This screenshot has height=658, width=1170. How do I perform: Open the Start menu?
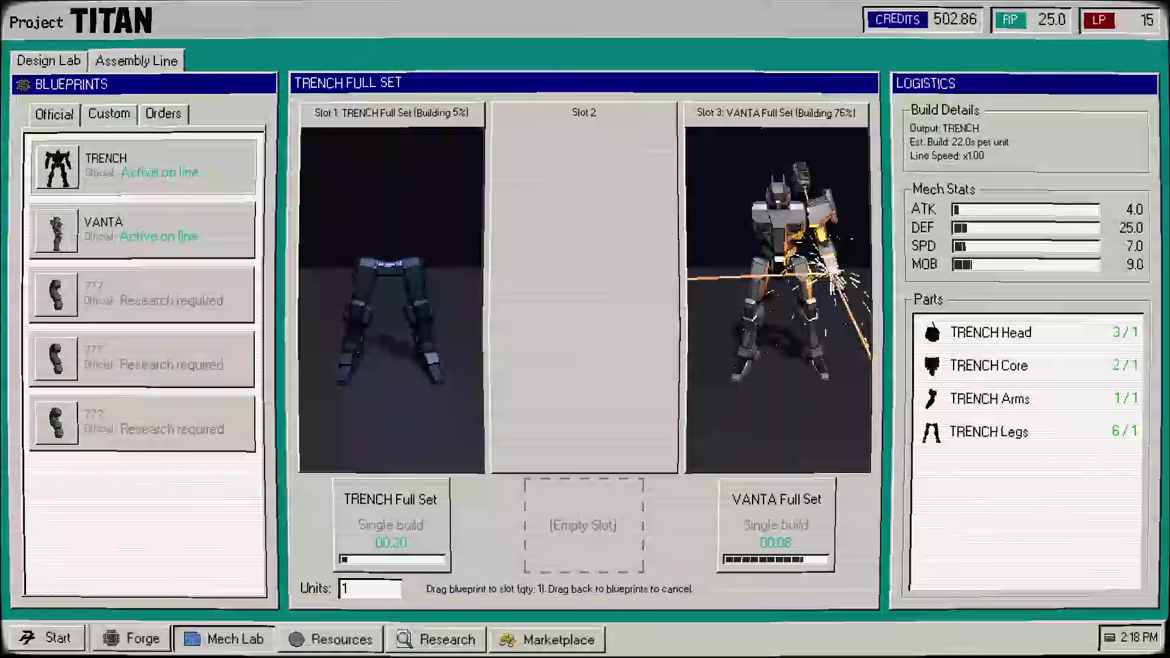point(45,638)
